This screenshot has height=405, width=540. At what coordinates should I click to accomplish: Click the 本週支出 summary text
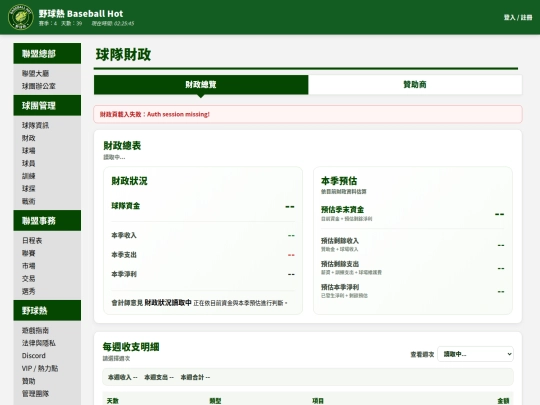(x=159, y=377)
